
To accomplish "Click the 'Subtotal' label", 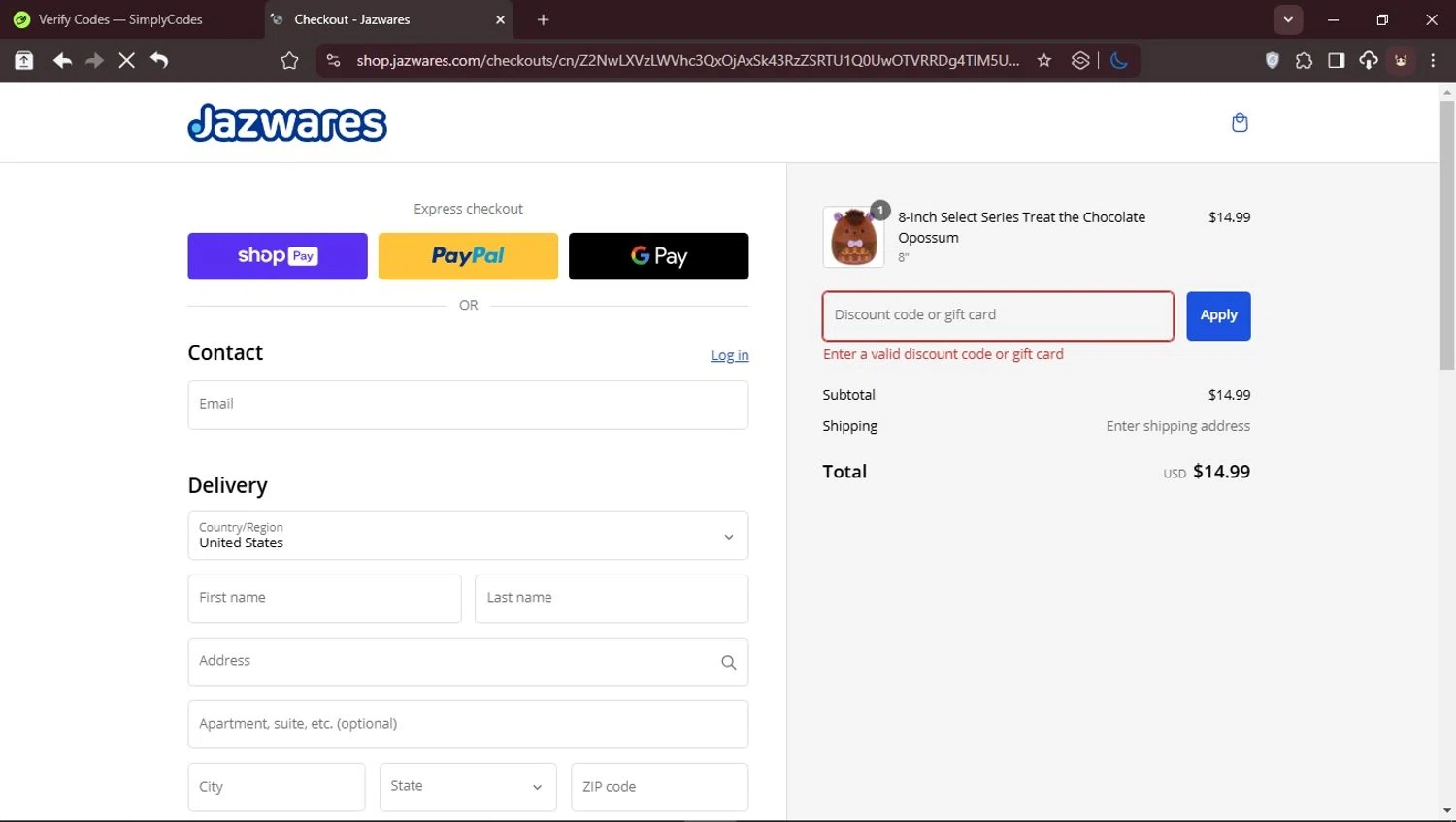I will (x=848, y=395).
